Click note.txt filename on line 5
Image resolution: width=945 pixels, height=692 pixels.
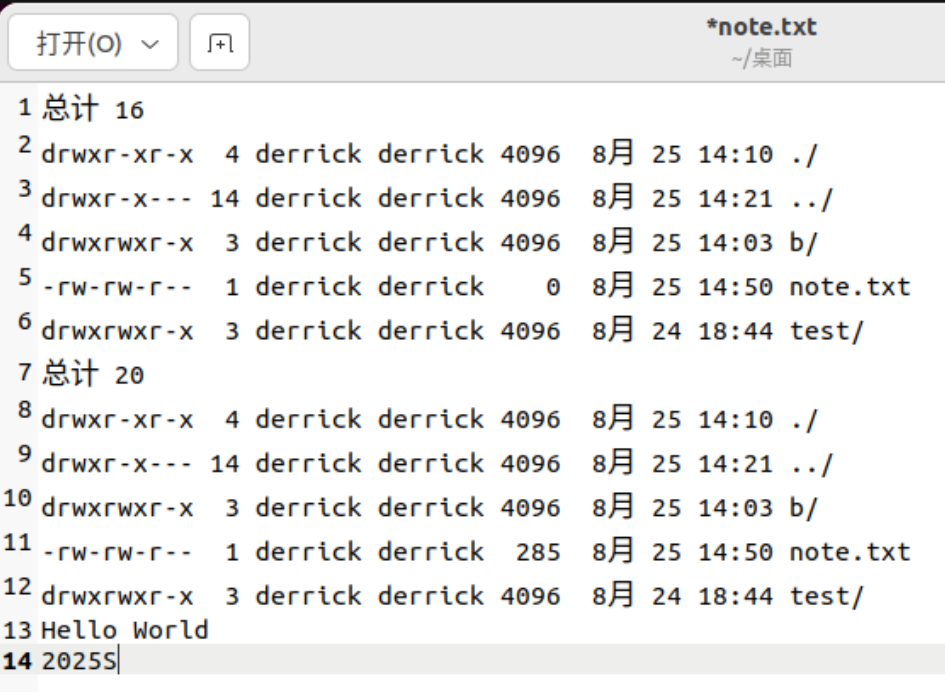pyautogui.click(x=849, y=287)
